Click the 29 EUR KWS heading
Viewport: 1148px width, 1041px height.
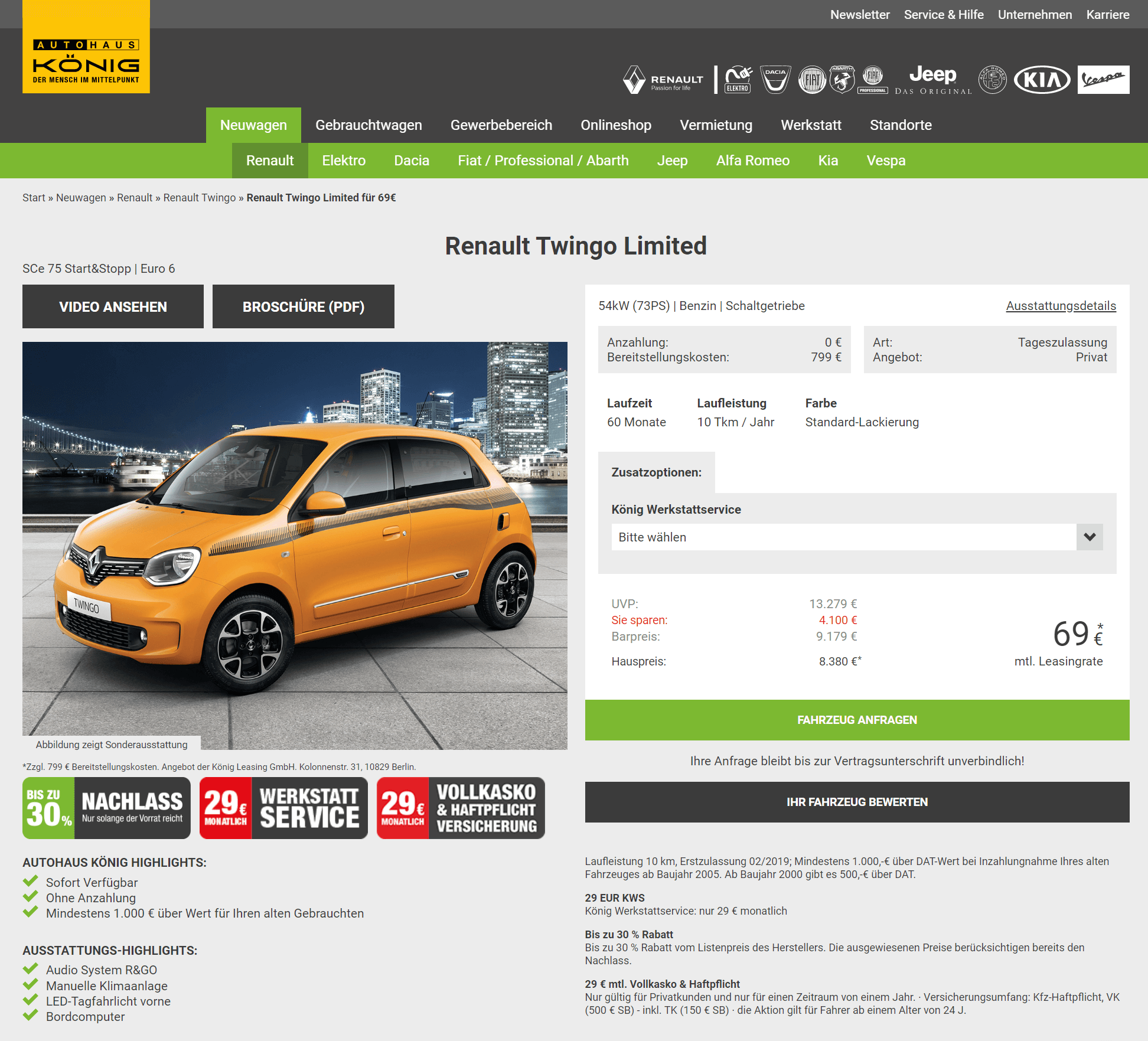coord(615,898)
